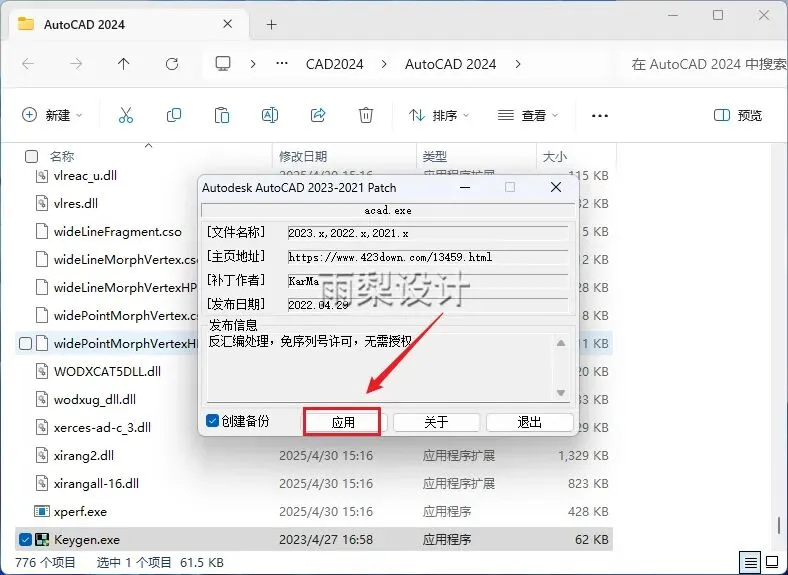This screenshot has height=575, width=788.
Task: Sort by the 修改日期 column header
Action: (x=303, y=157)
